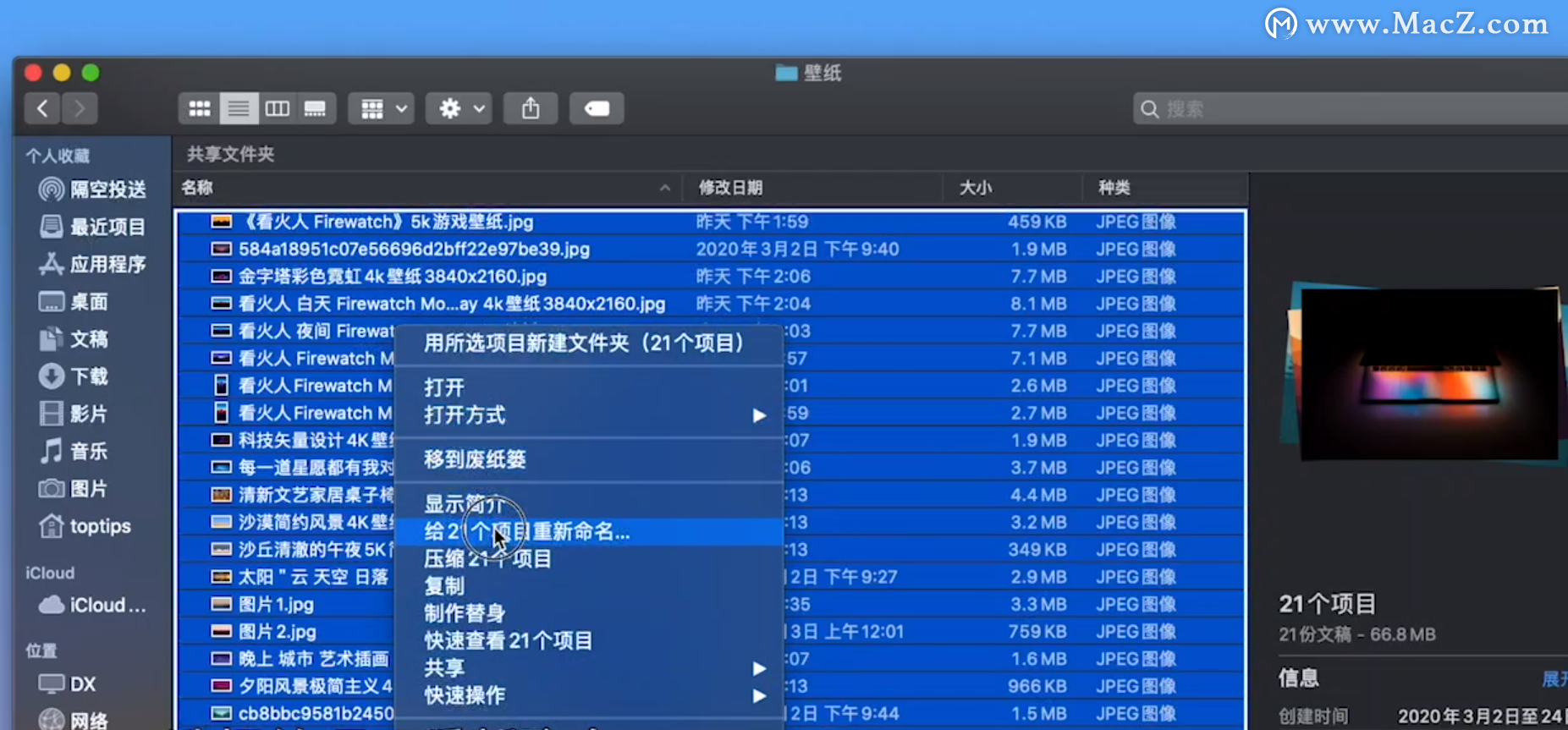The image size is (1568, 730).
Task: Select file 金字塔彩色霓虹 4k壁纸 3840x2160.jpg
Action: click(711, 277)
